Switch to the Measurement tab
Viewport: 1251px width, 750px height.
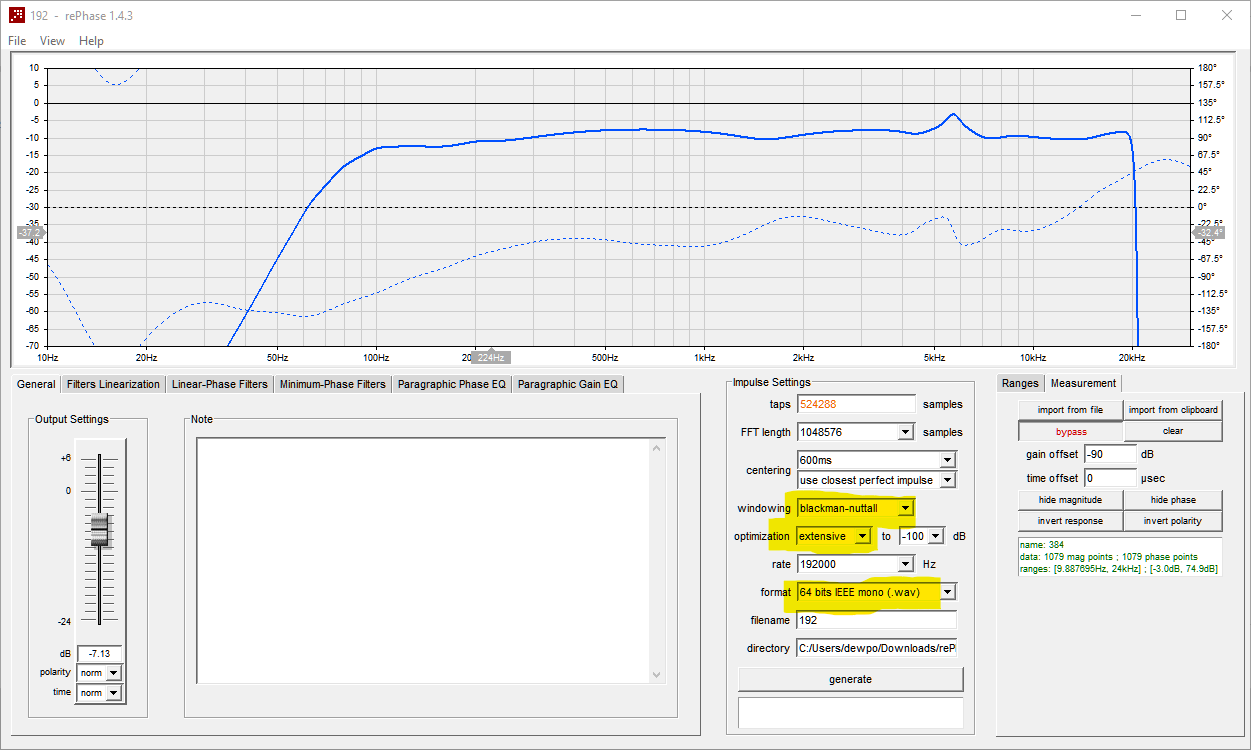coord(1083,383)
